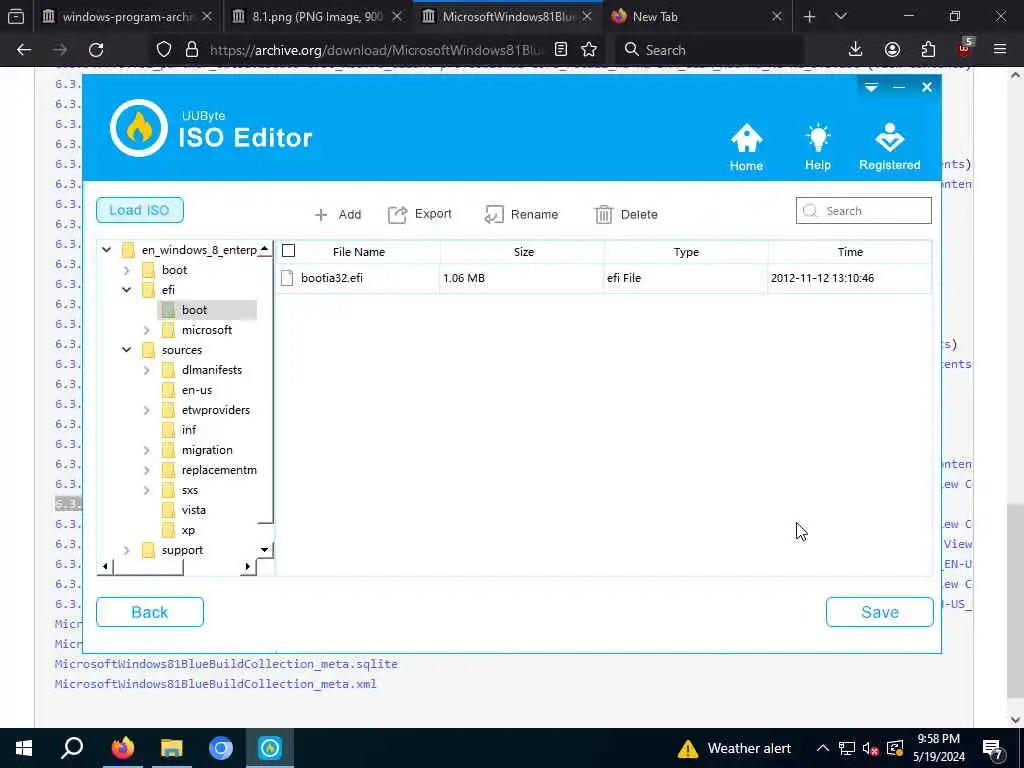Expand the replacementm folder

[x=147, y=470]
